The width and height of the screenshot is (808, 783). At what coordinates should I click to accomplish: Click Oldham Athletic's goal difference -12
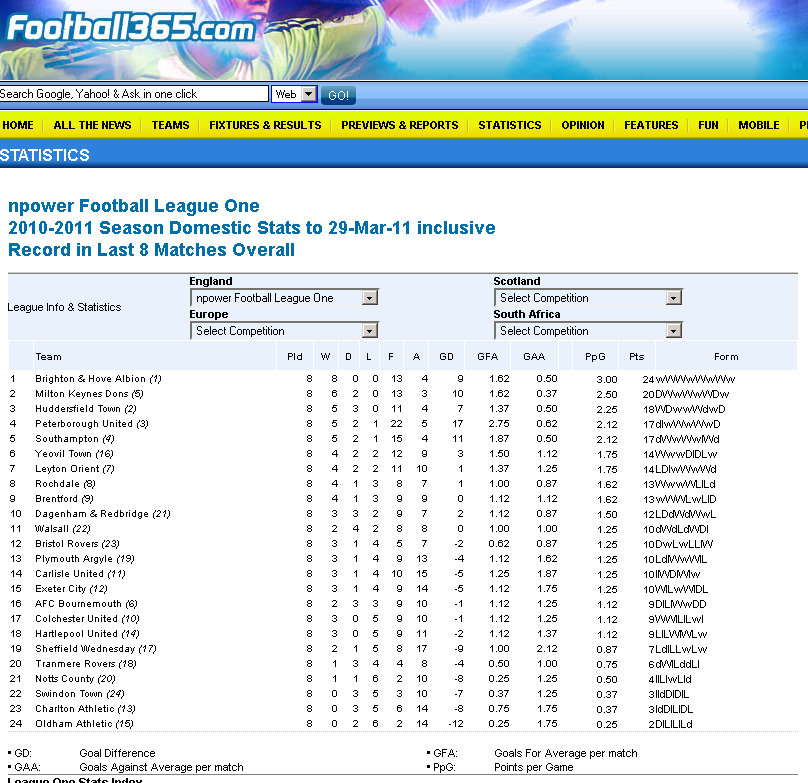(456, 723)
